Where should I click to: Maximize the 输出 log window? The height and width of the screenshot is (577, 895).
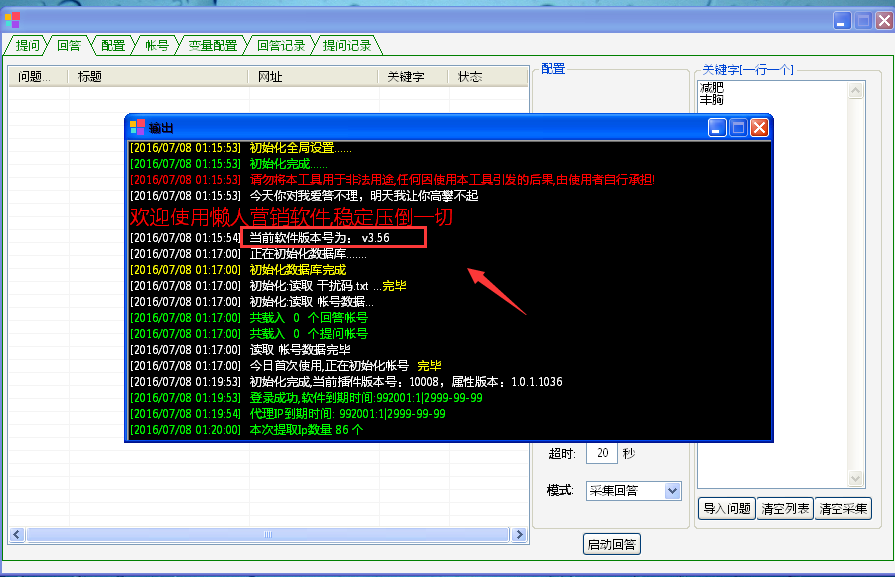coord(738,127)
